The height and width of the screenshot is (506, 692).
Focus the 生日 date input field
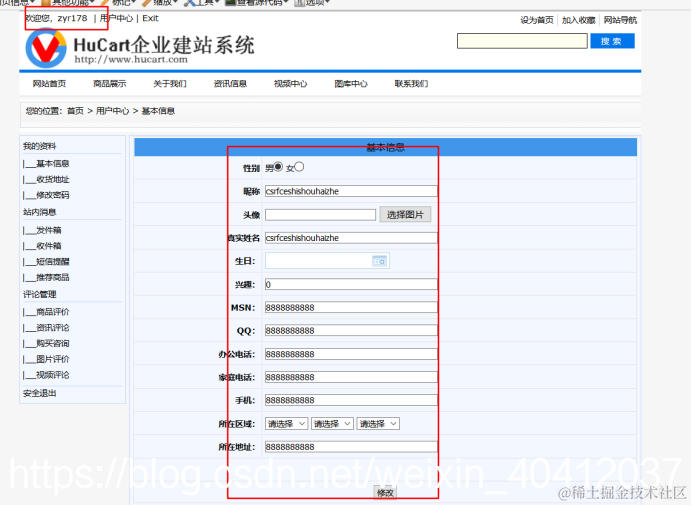(x=327, y=261)
